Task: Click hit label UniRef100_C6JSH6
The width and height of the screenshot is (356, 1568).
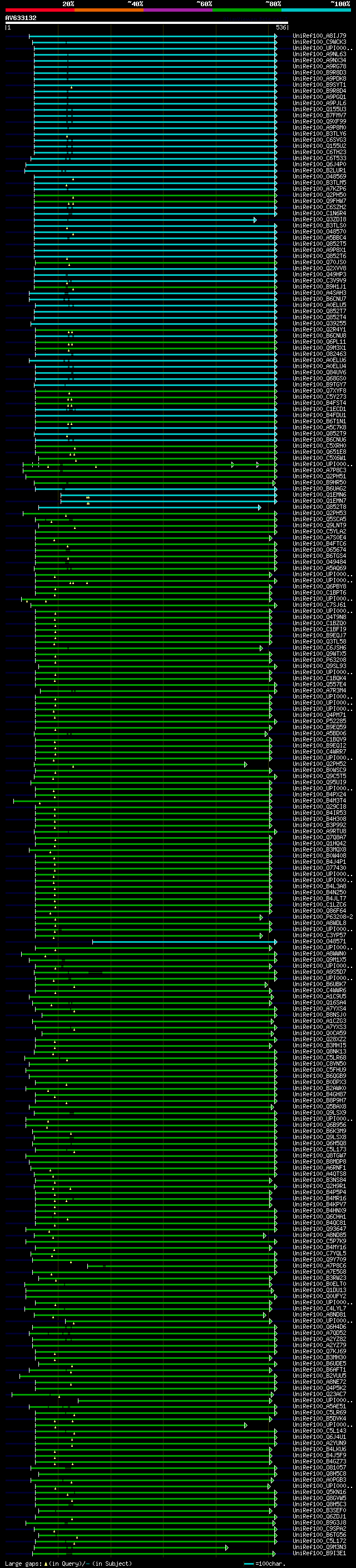Action: pyautogui.click(x=319, y=647)
